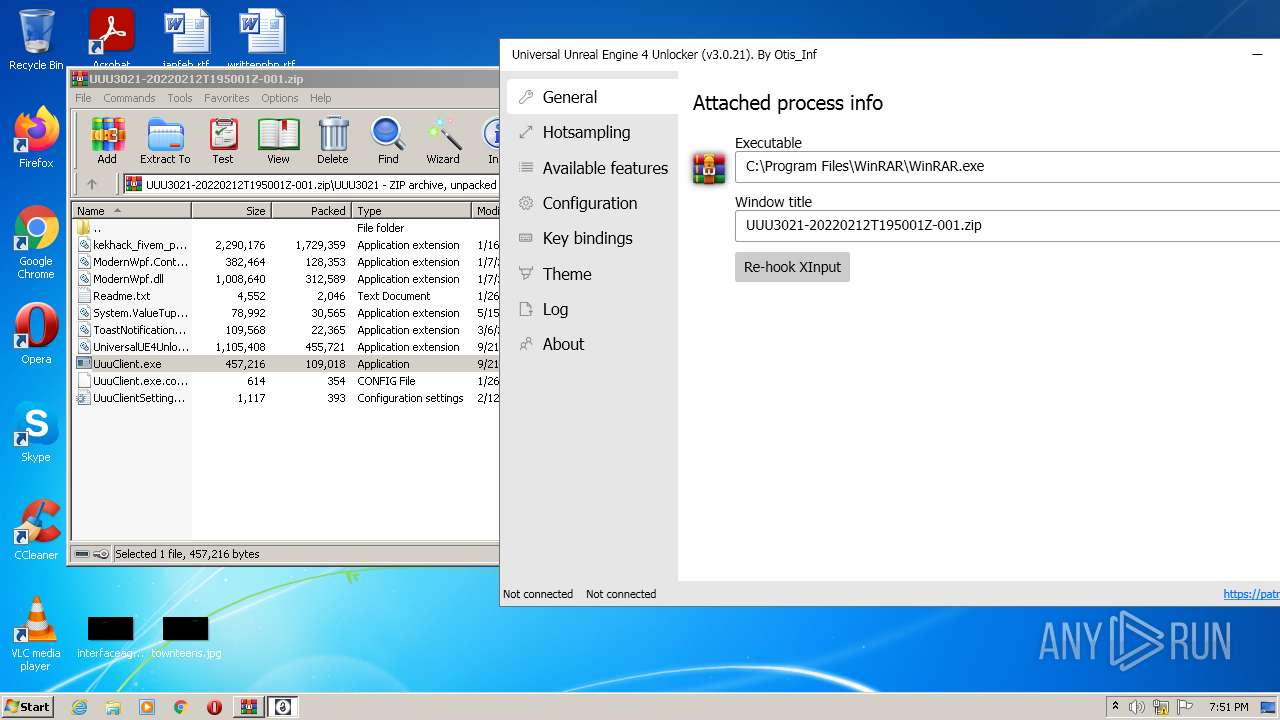Select ModernWpf.dll file
The height and width of the screenshot is (720, 1280).
point(285,279)
